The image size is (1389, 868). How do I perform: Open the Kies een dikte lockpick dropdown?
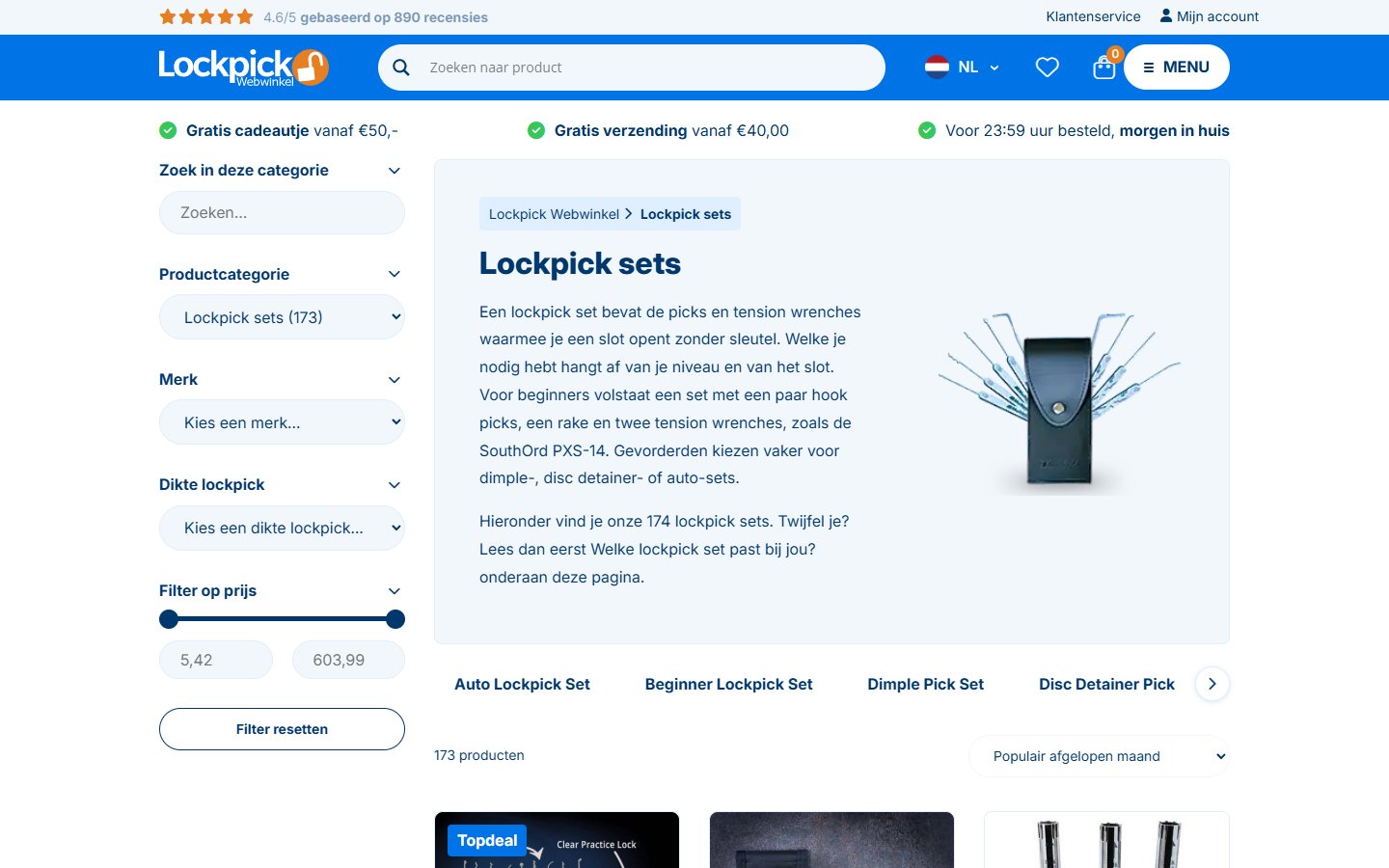(x=282, y=528)
